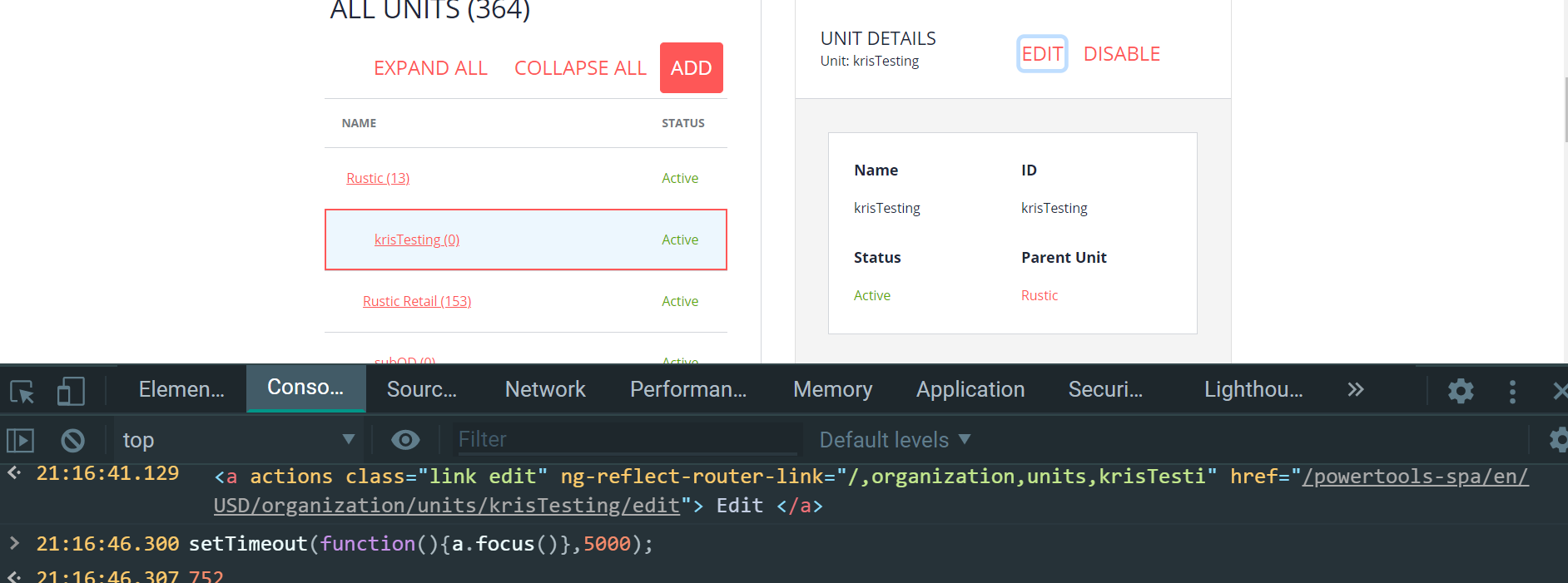Image resolution: width=1568 pixels, height=583 pixels.
Task: Toggle the live expression eye icon
Action: [x=405, y=439]
